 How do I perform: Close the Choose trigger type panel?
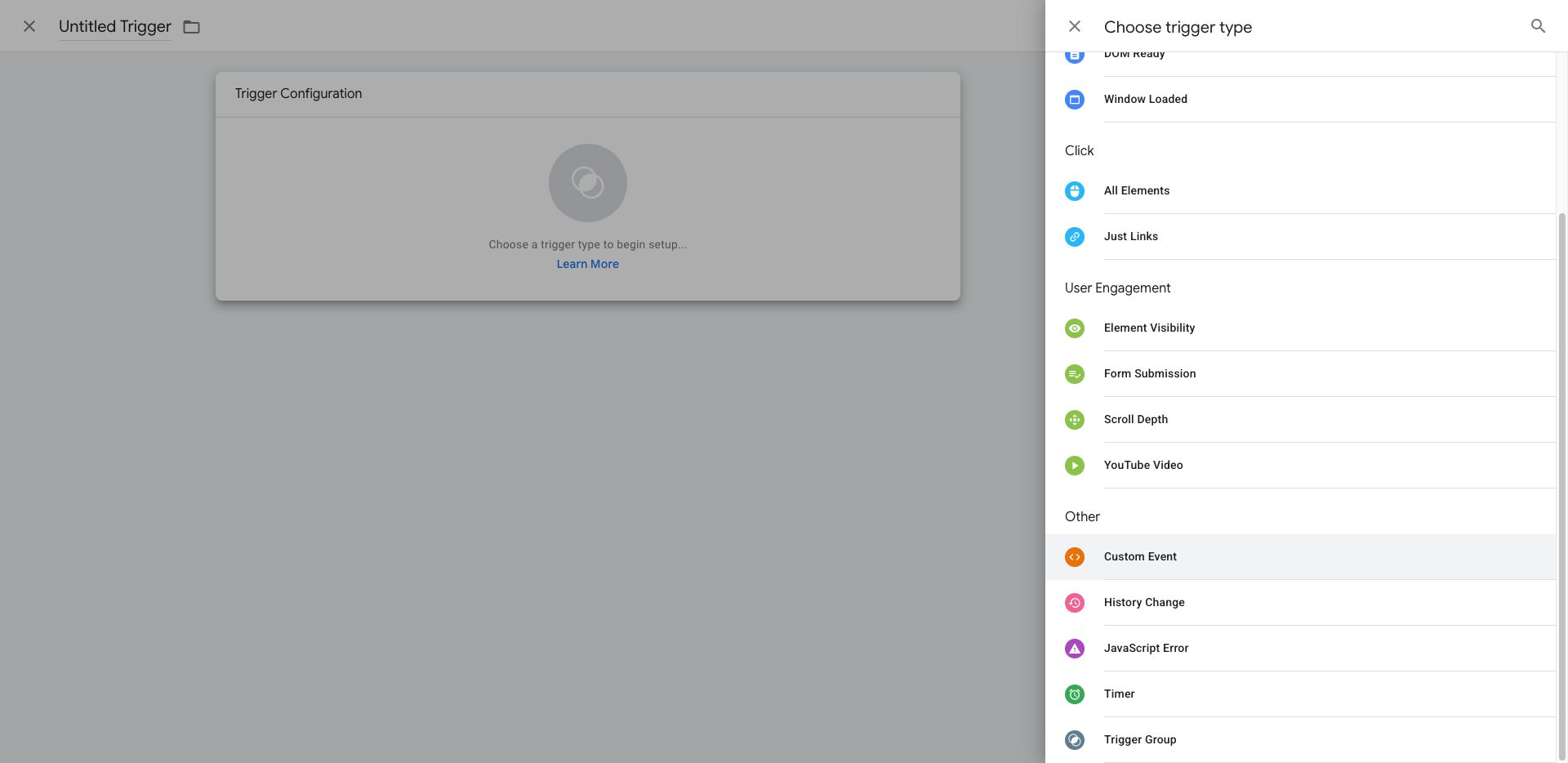(1075, 26)
